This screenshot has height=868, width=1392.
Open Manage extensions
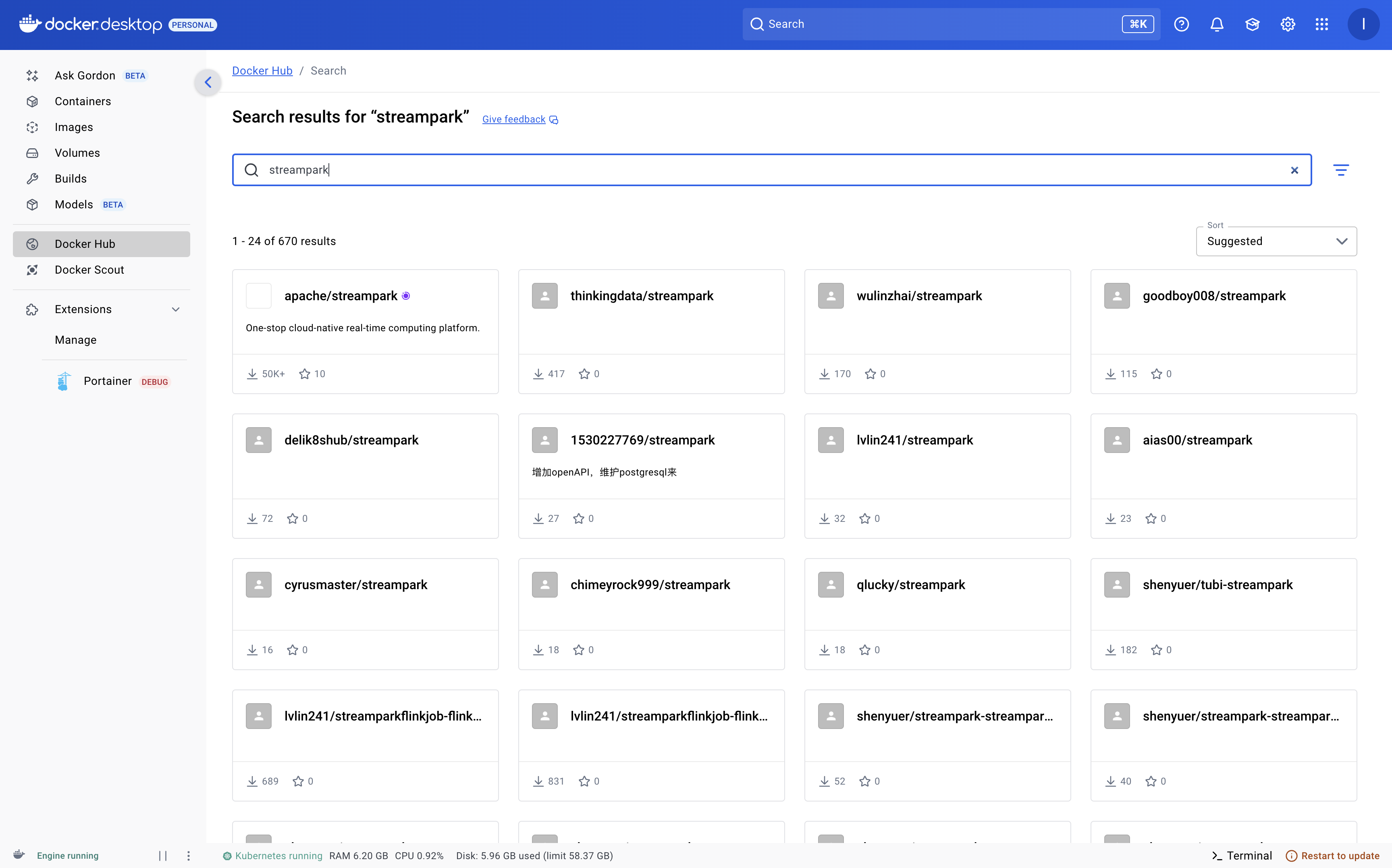coord(76,340)
